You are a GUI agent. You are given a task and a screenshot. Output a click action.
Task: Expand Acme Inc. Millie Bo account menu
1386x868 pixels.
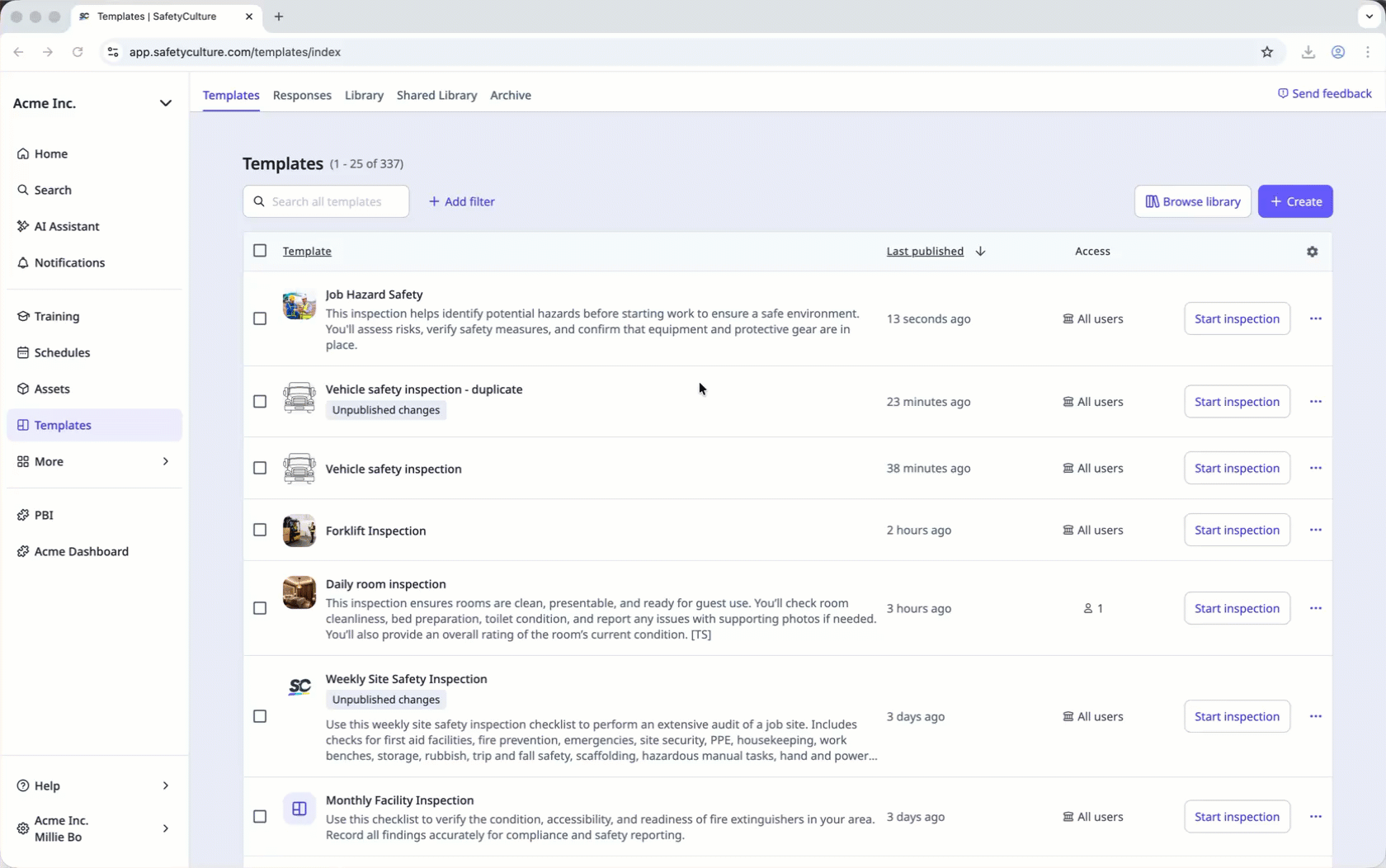click(165, 828)
